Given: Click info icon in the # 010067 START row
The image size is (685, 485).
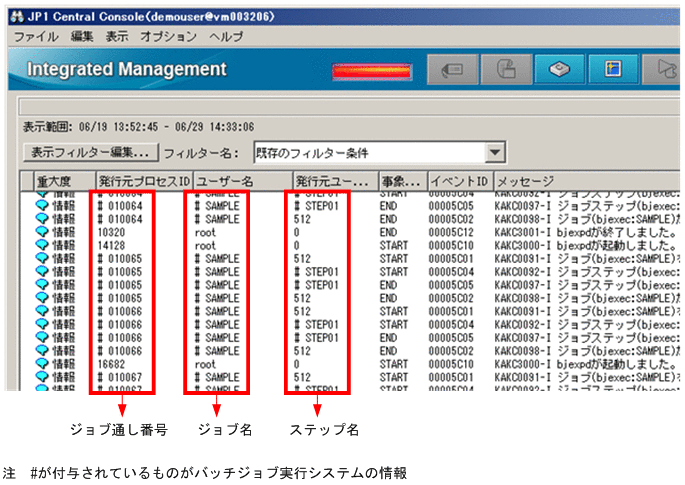Looking at the screenshot, I should click(x=42, y=377).
